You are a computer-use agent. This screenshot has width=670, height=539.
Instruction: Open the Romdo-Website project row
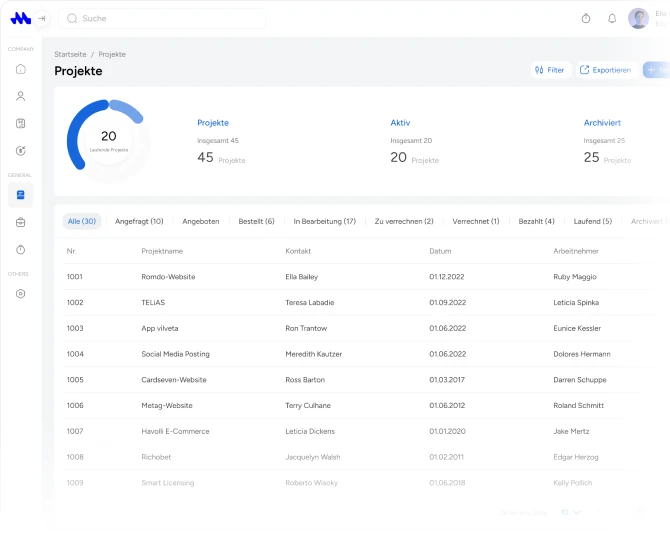[168, 276]
